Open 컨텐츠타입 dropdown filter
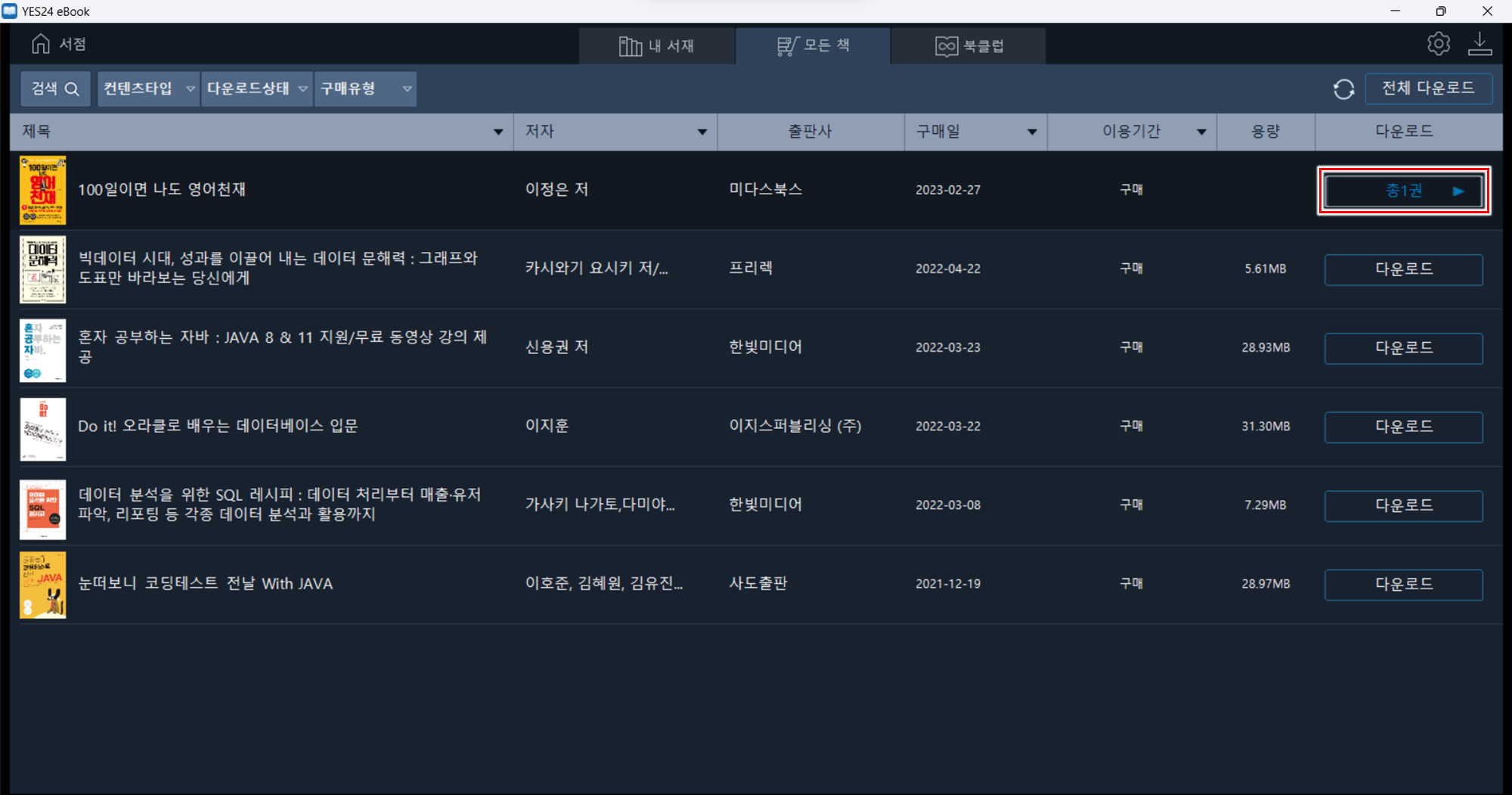This screenshot has width=1512, height=795. tap(148, 89)
